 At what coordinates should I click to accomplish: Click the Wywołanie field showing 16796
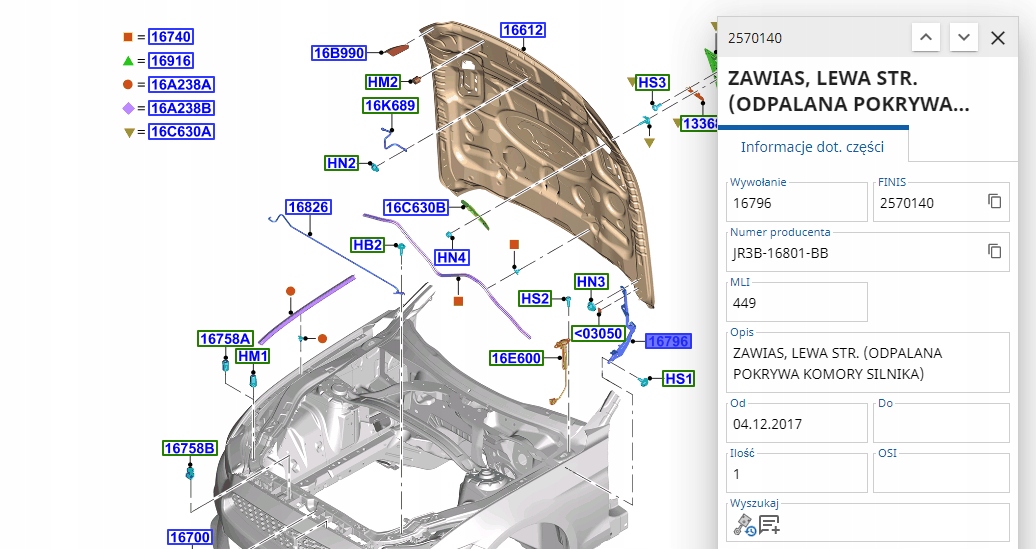pos(797,202)
